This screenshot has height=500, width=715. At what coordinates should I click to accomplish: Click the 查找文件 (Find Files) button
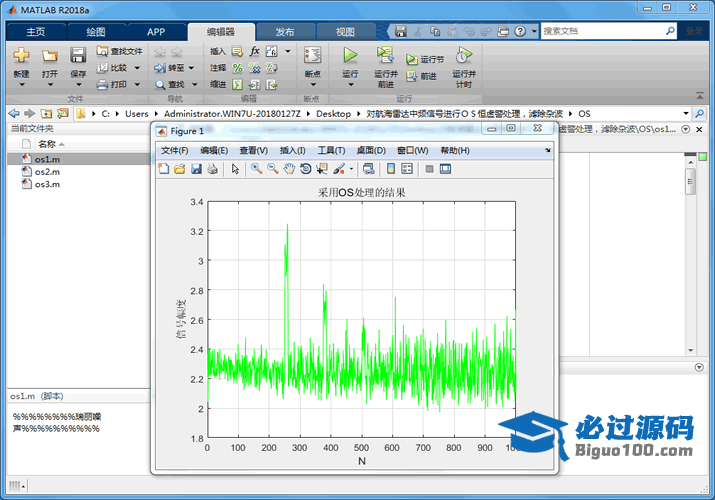click(x=119, y=52)
